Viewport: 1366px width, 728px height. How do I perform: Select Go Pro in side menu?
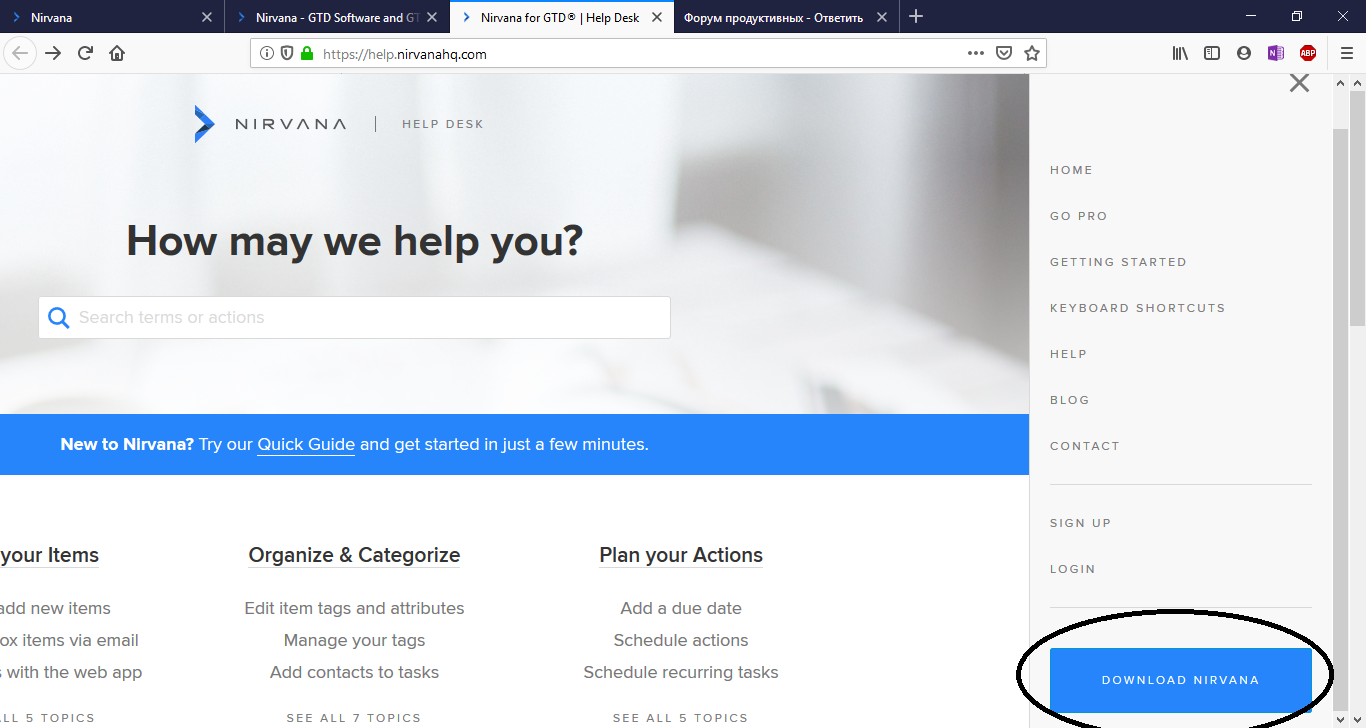(x=1078, y=216)
